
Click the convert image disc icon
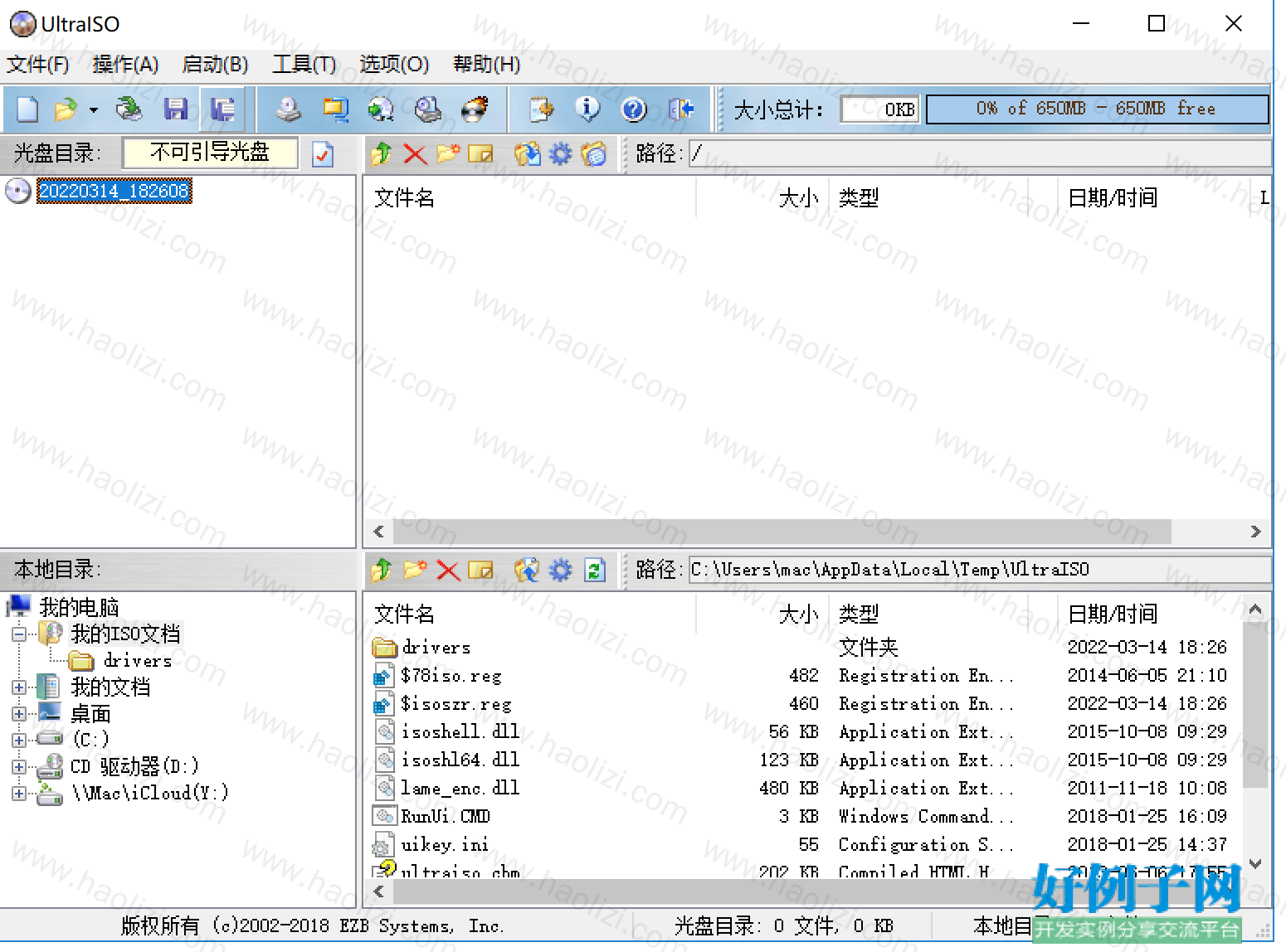click(x=381, y=109)
